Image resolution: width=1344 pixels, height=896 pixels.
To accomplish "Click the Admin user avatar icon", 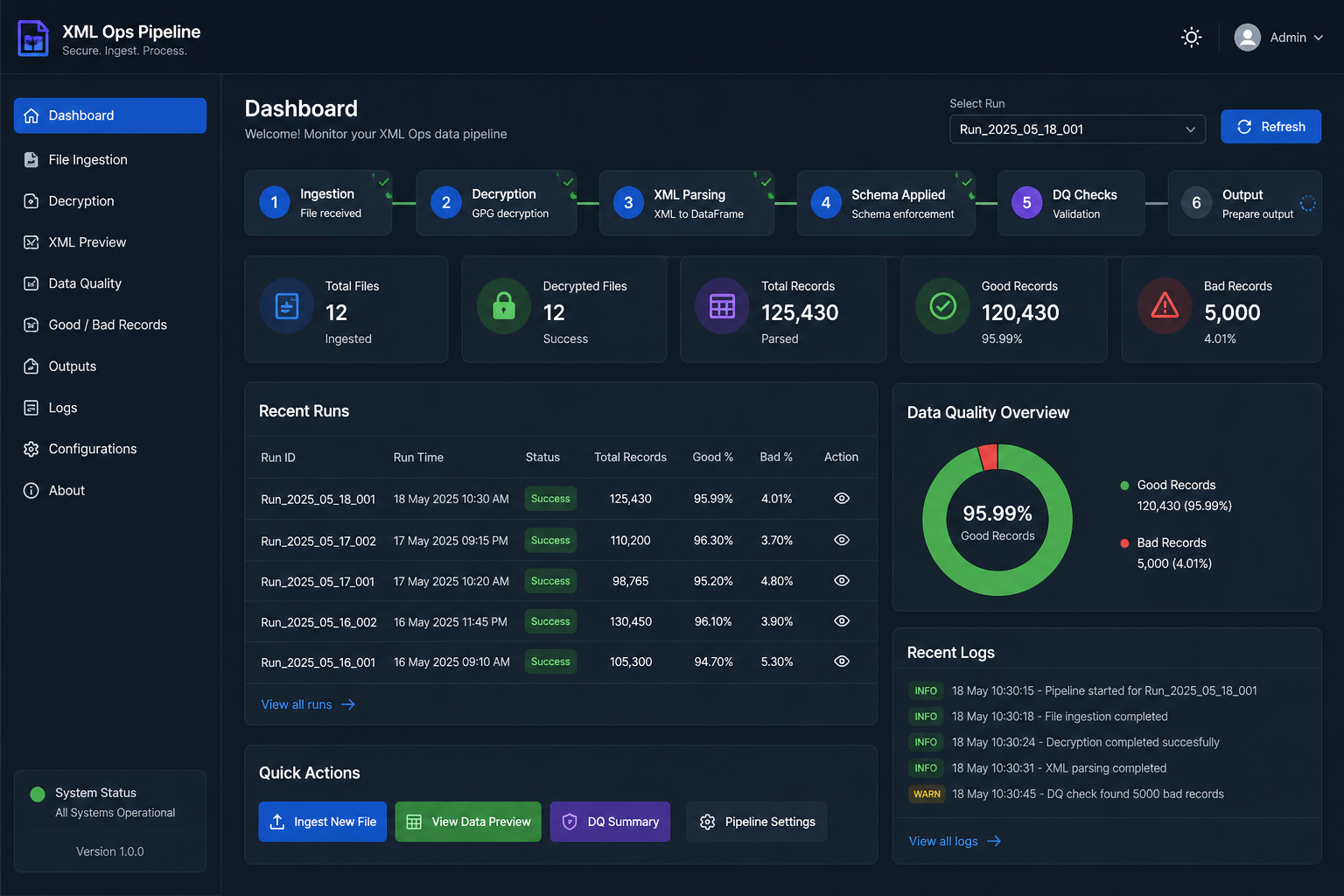I will tap(1247, 37).
